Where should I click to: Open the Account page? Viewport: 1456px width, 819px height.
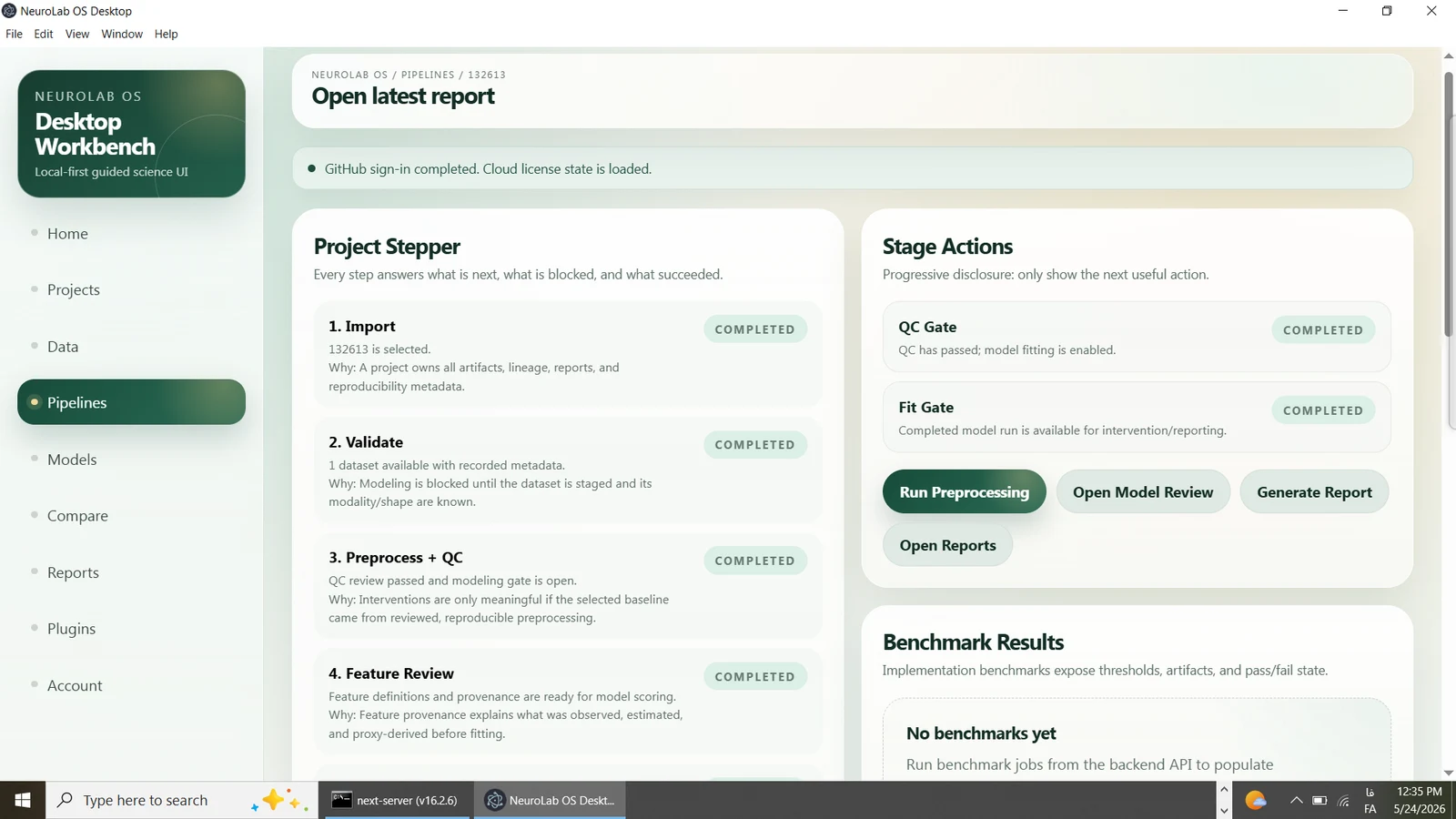point(131,685)
